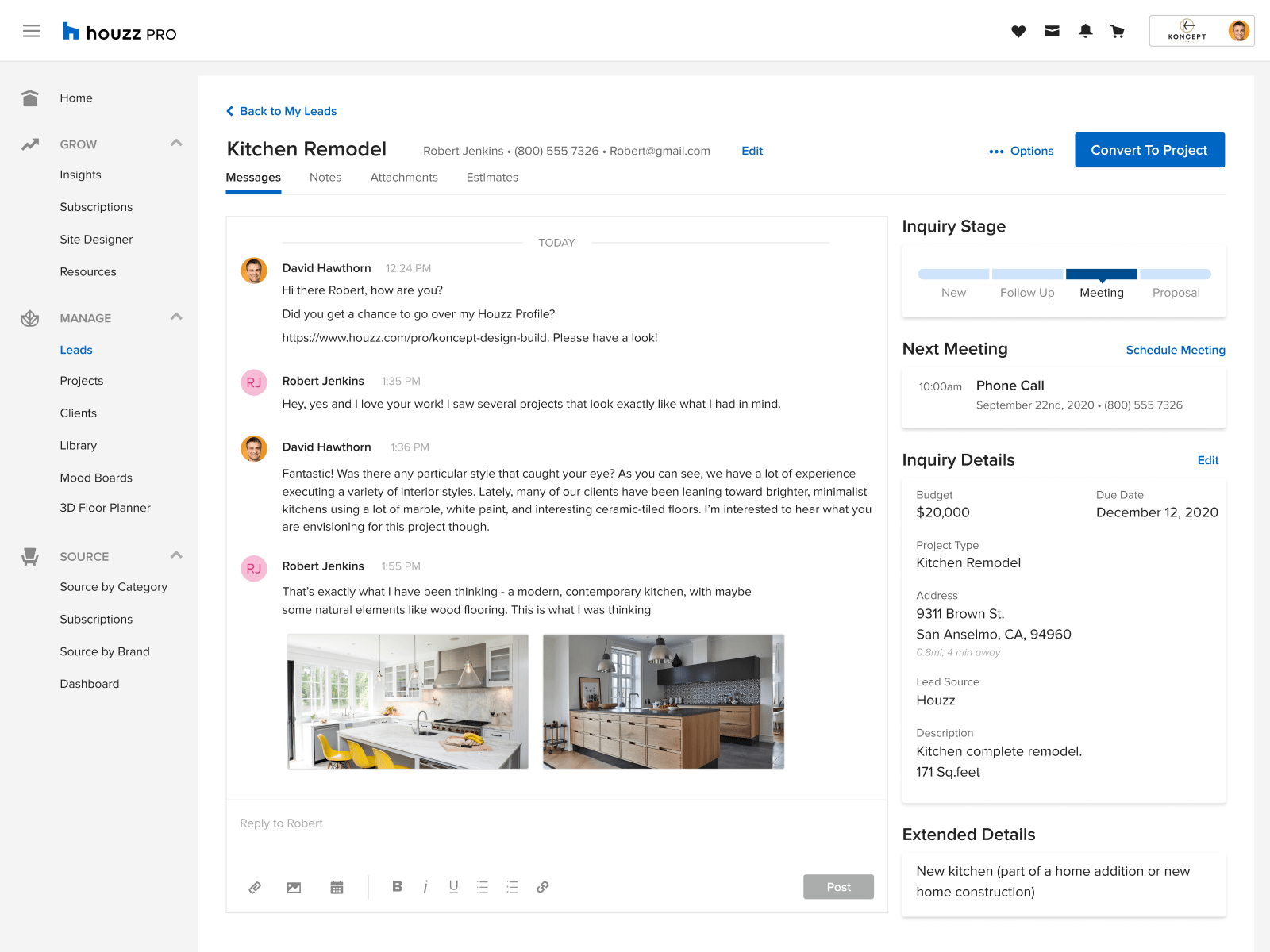
Task: Toggle italic formatting in the reply toolbar
Action: tap(425, 887)
